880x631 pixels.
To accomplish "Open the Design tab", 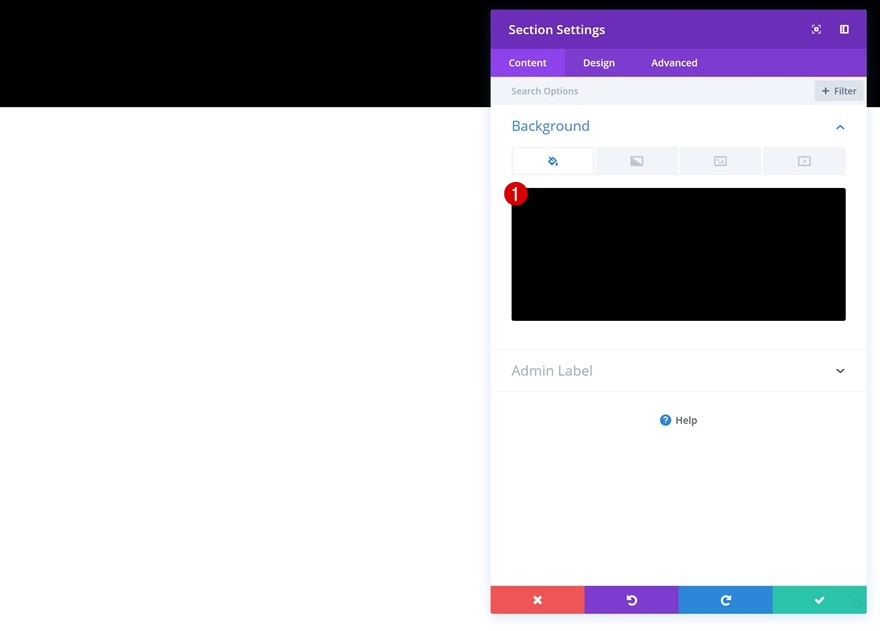I will (599, 63).
